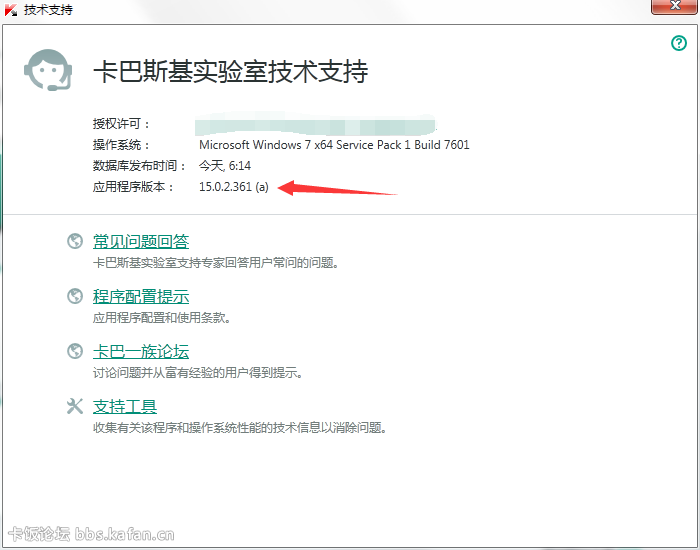Viewport: 700px width, 550px height.
Task: Click the support agent headset icon
Action: click(x=48, y=70)
